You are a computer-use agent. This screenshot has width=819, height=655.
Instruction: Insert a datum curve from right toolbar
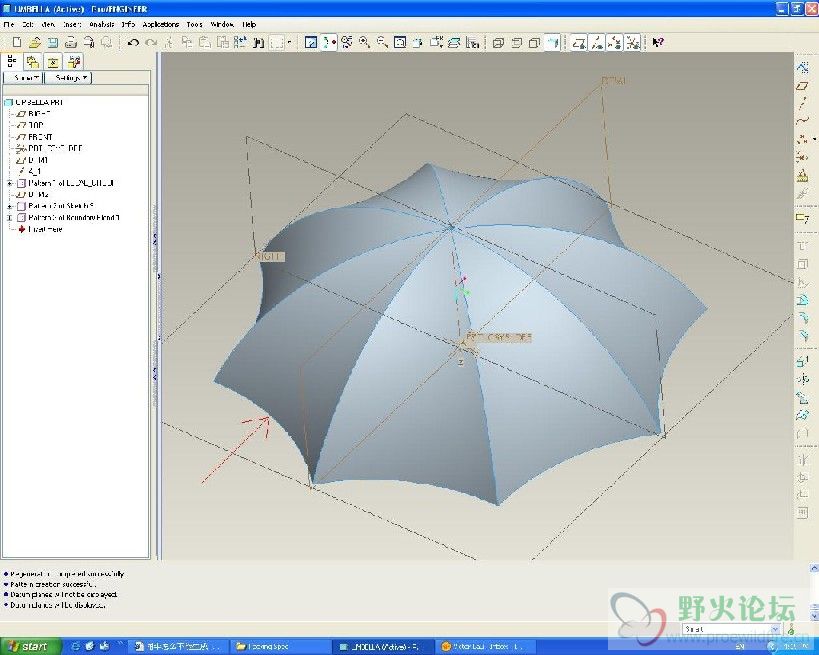point(803,121)
